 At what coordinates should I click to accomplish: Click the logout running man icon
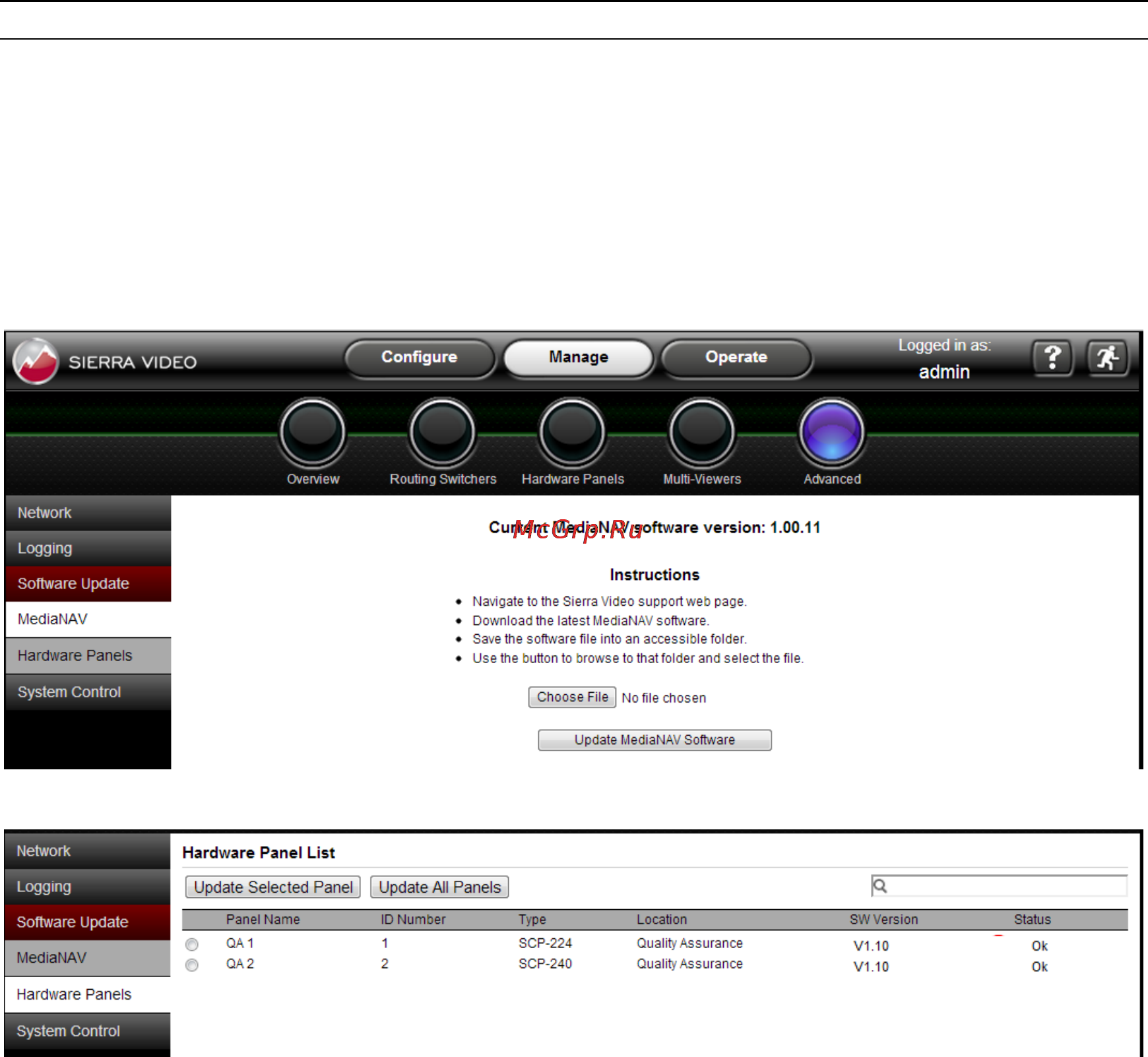[x=1108, y=358]
